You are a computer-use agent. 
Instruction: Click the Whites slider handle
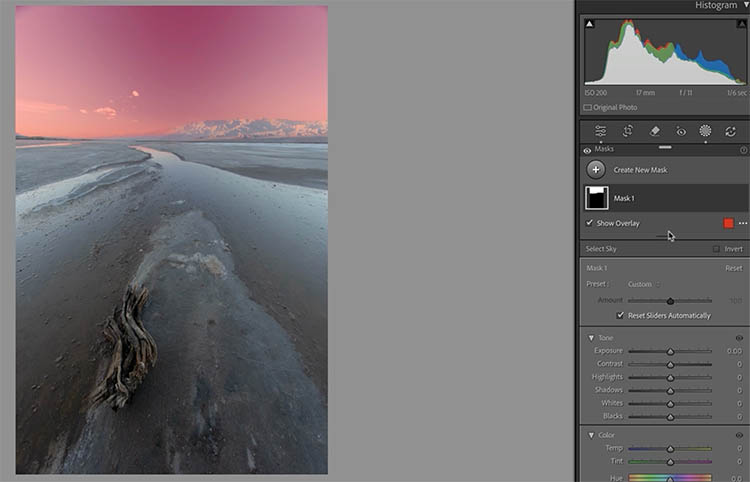(670, 404)
